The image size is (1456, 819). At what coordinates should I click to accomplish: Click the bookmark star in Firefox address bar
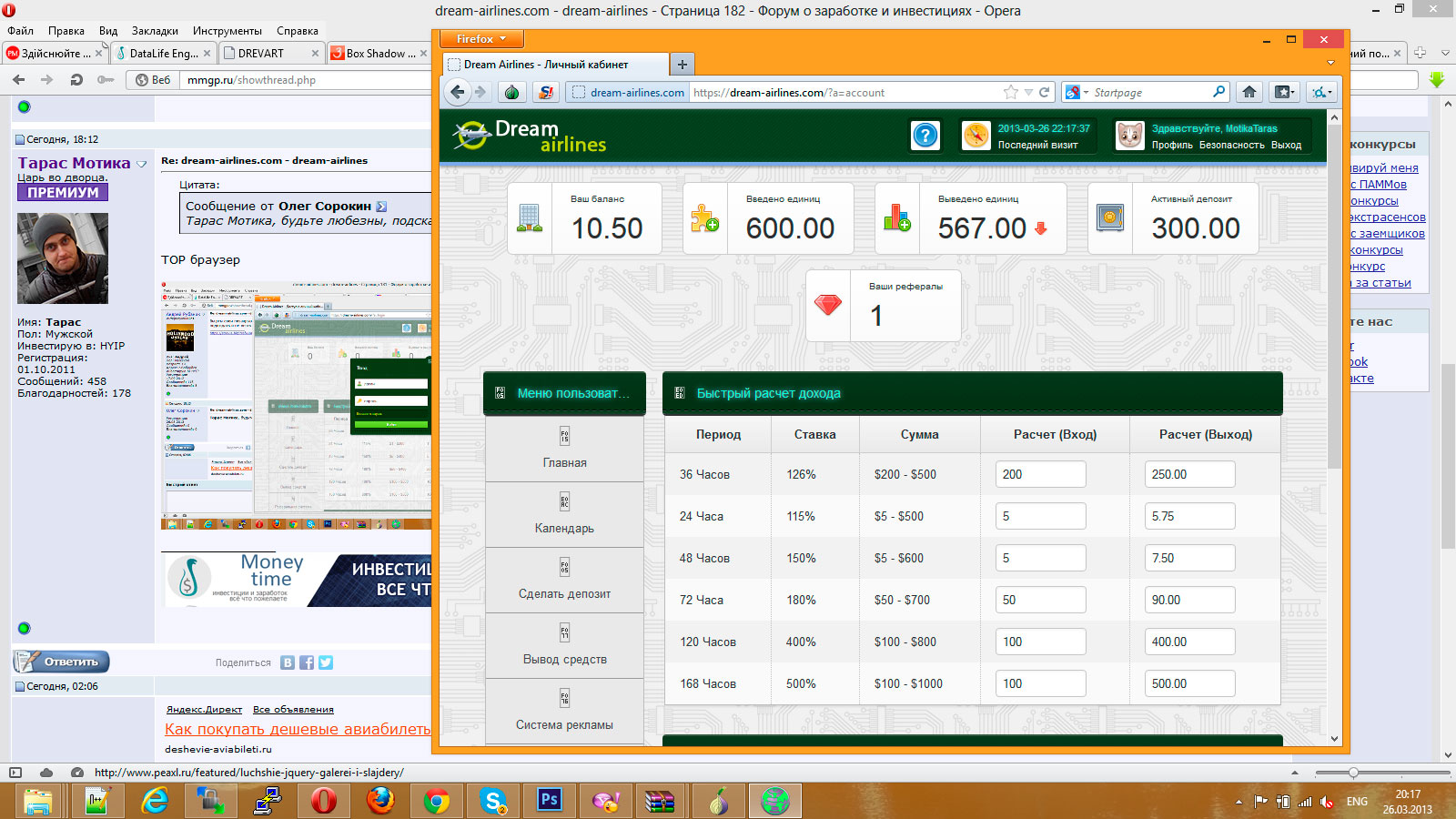pos(1011,92)
